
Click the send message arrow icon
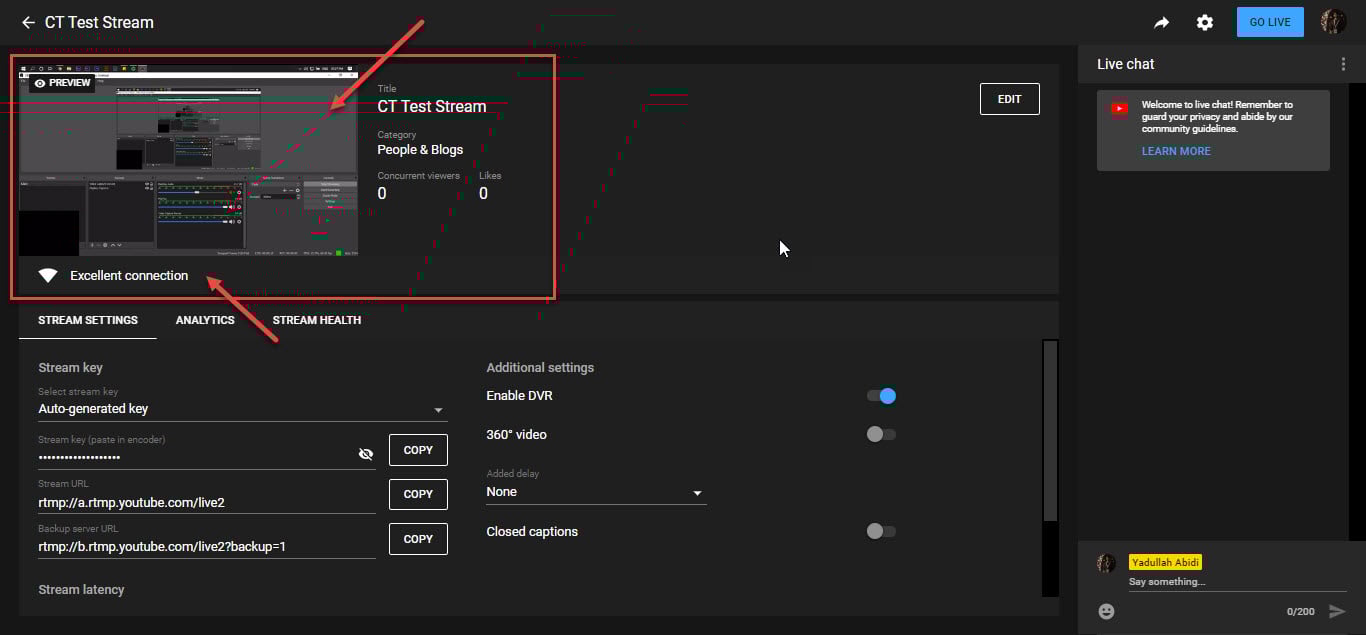point(1337,611)
